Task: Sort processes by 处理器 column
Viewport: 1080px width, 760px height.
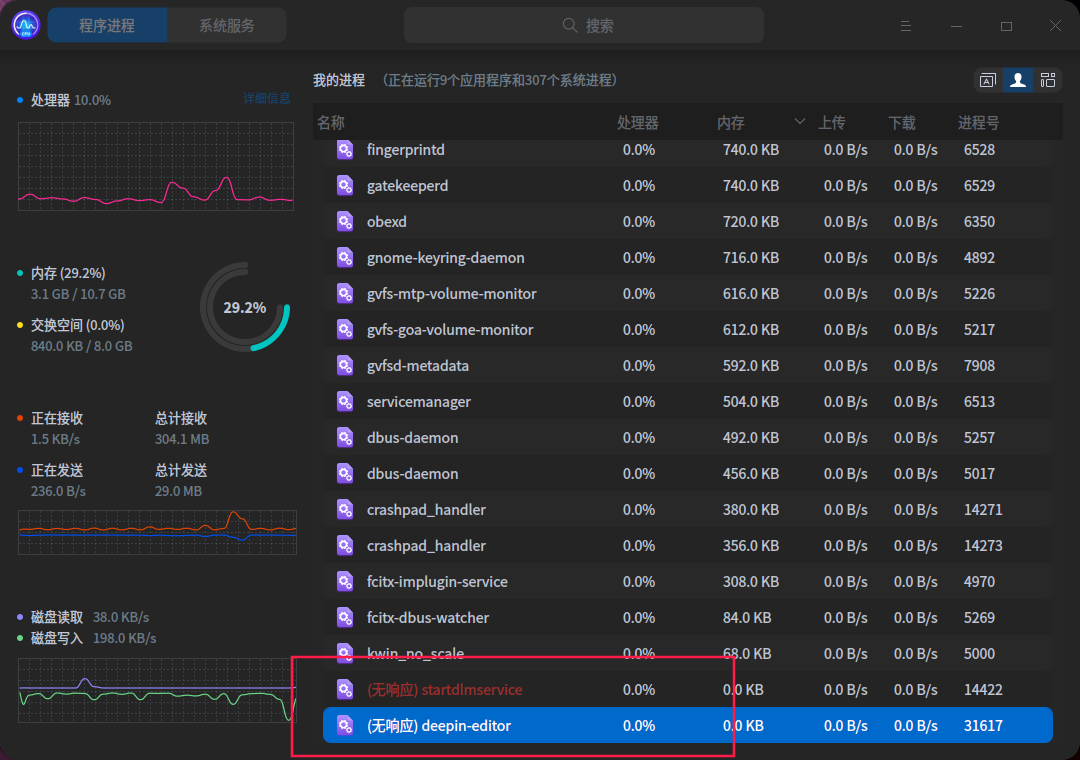Action: (x=637, y=123)
